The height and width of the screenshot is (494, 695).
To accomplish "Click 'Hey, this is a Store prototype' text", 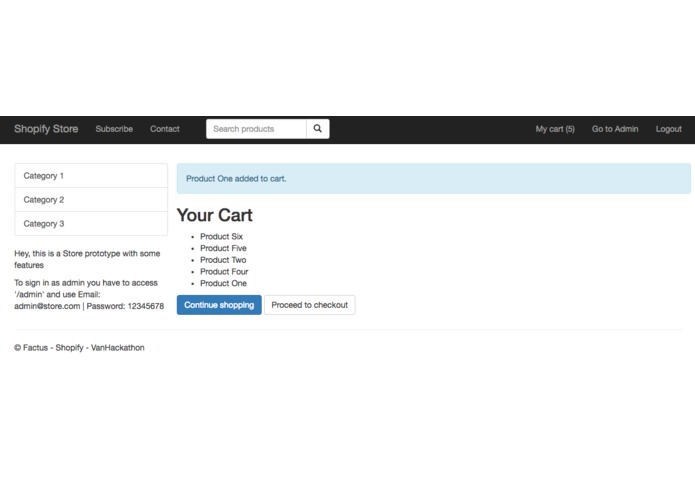I will click(87, 259).
